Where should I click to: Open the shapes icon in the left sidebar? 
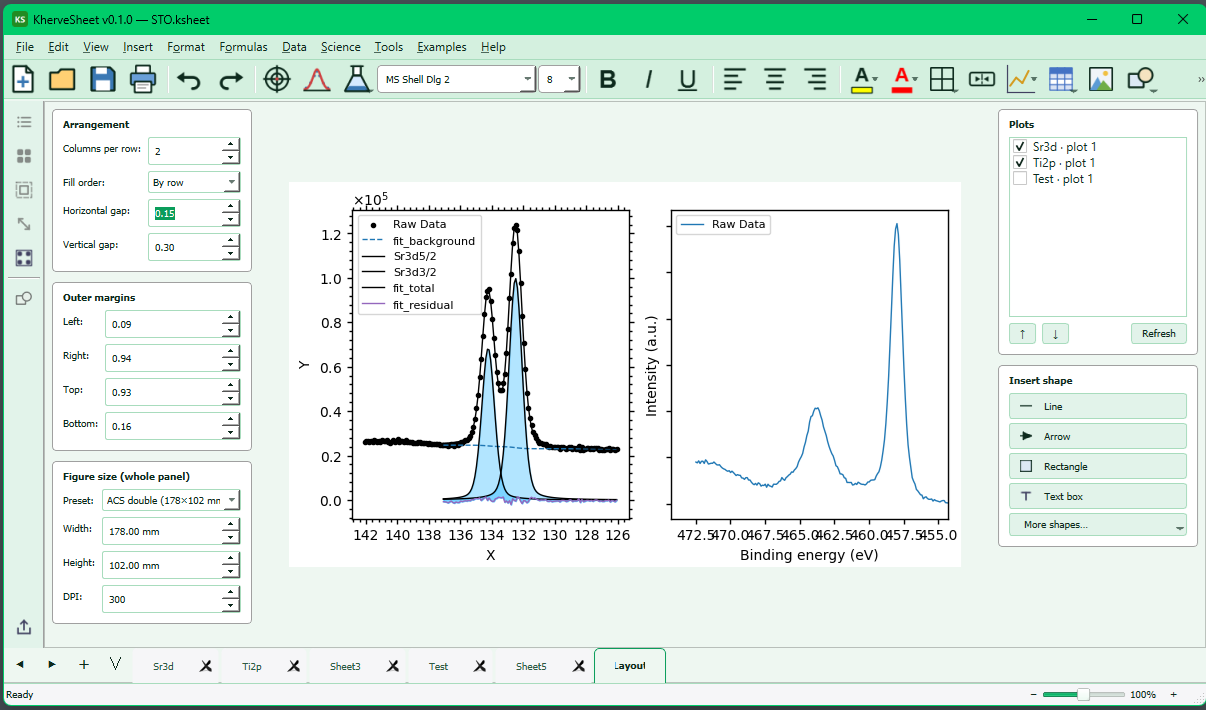point(24,298)
